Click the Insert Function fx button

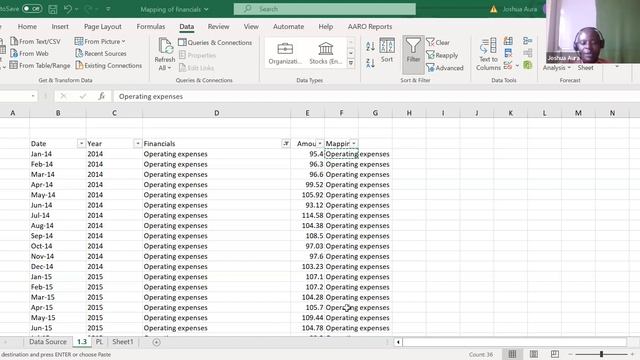(x=102, y=96)
